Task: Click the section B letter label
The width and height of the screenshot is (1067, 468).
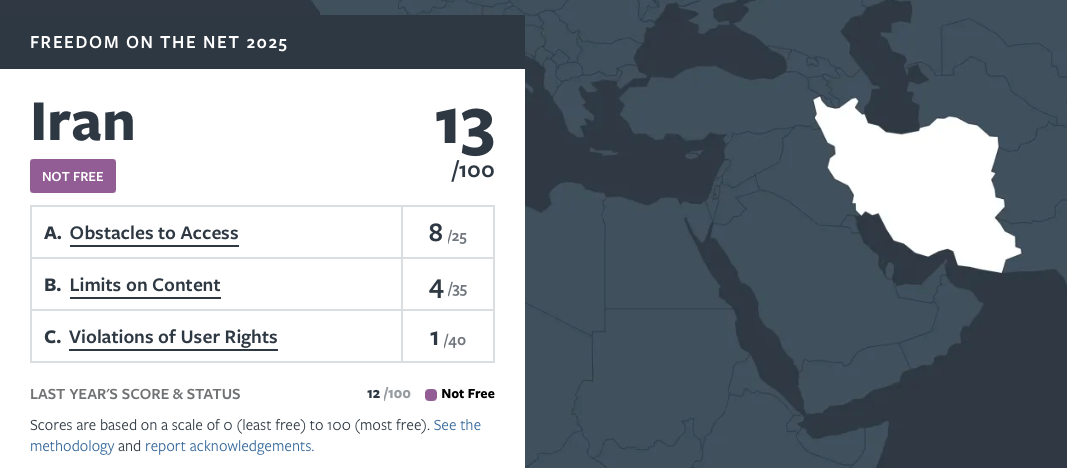Action: click(x=53, y=285)
